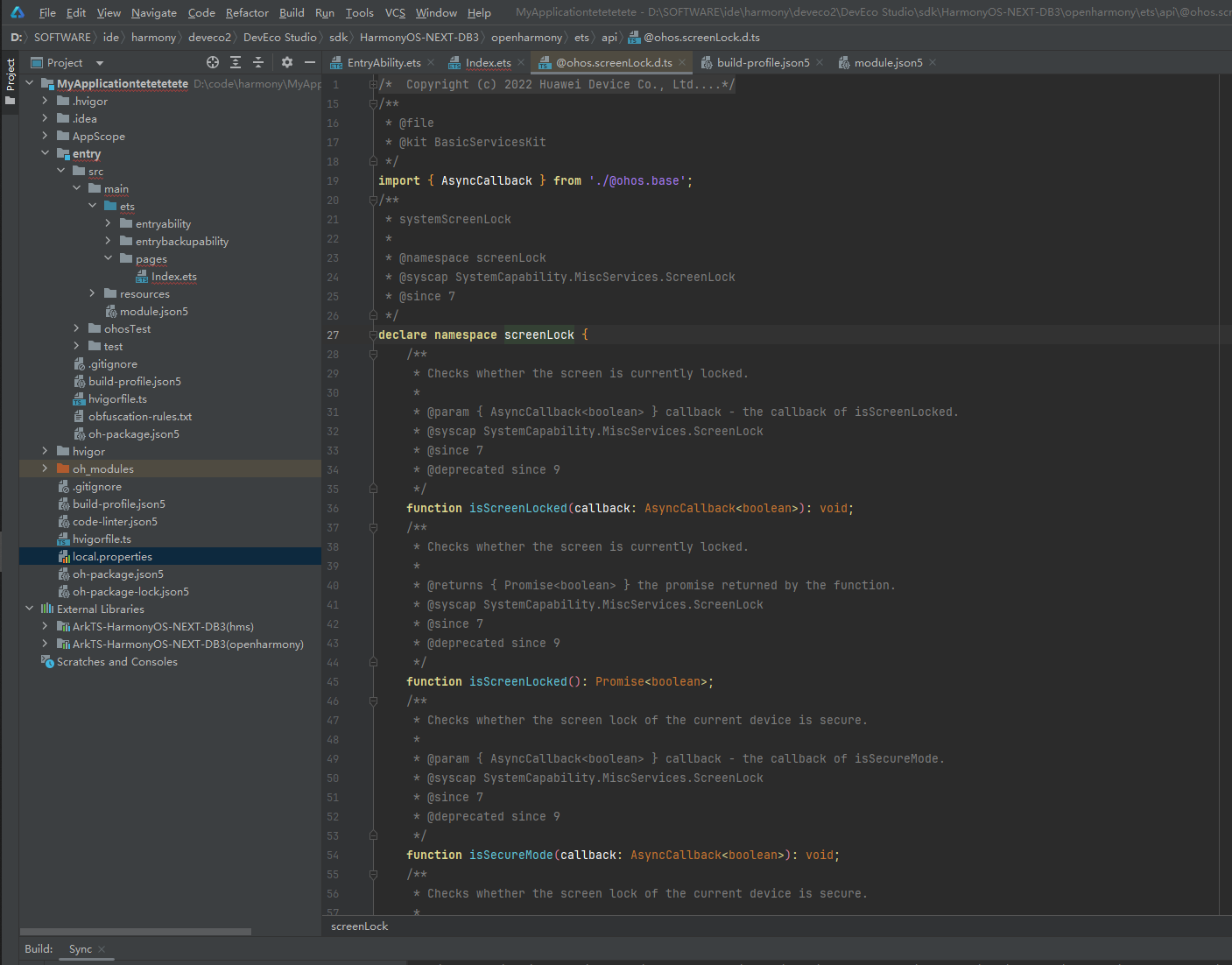The height and width of the screenshot is (965, 1232).
Task: Click './@ohos.base' import path on line 19
Action: pyautogui.click(x=637, y=181)
